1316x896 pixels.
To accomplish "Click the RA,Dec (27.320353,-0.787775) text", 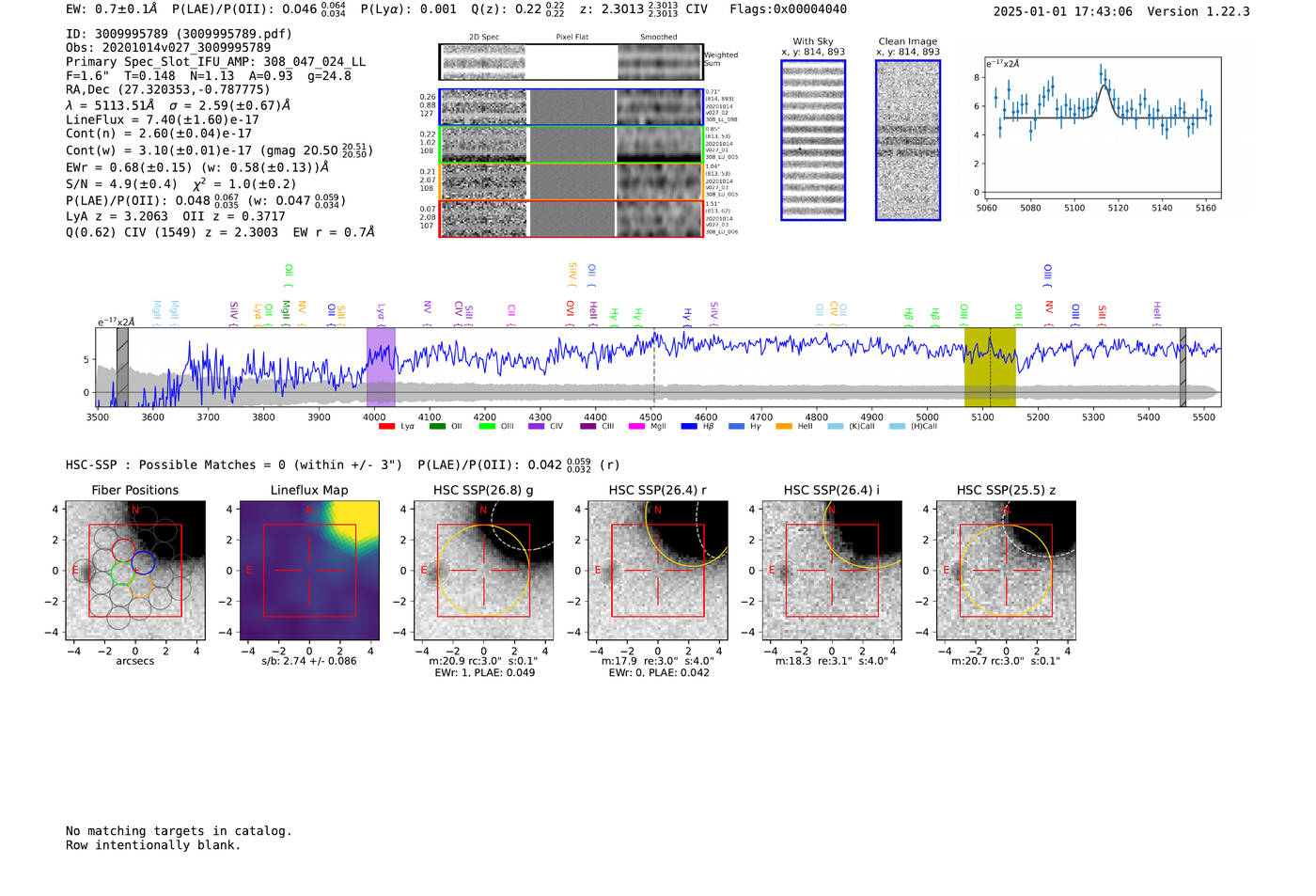I will (167, 89).
